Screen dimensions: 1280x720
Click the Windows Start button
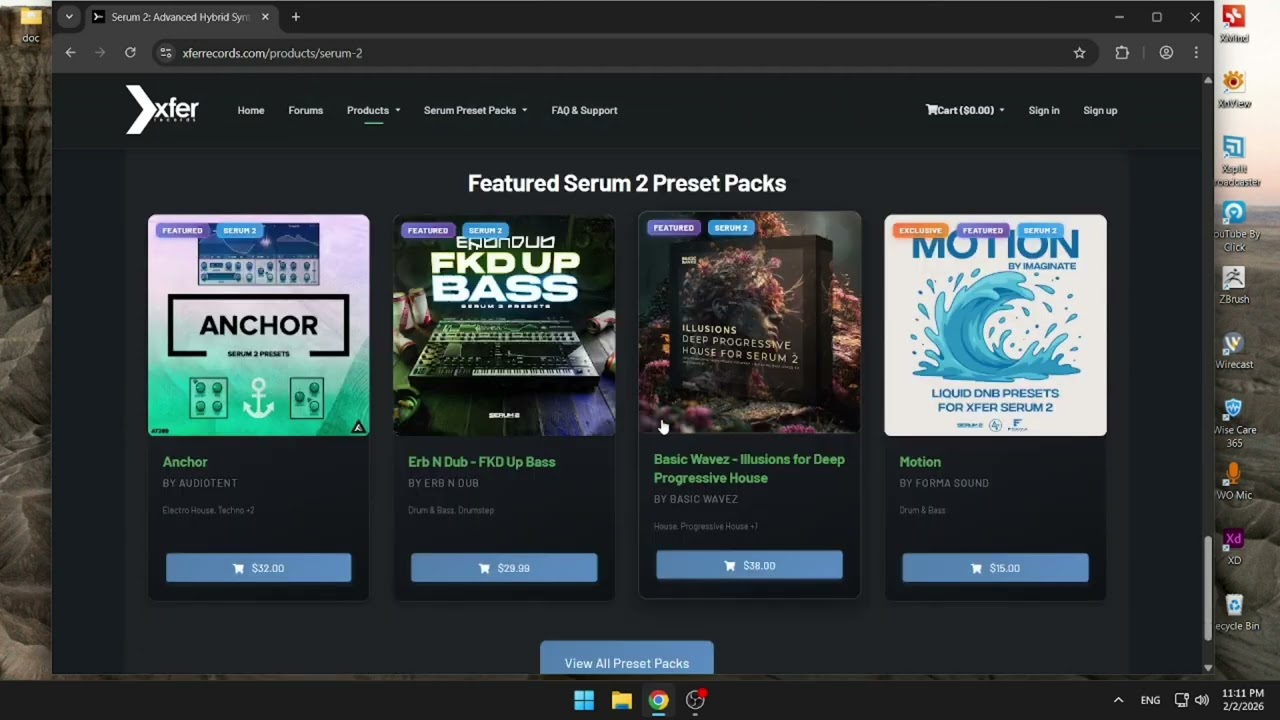pyautogui.click(x=584, y=700)
